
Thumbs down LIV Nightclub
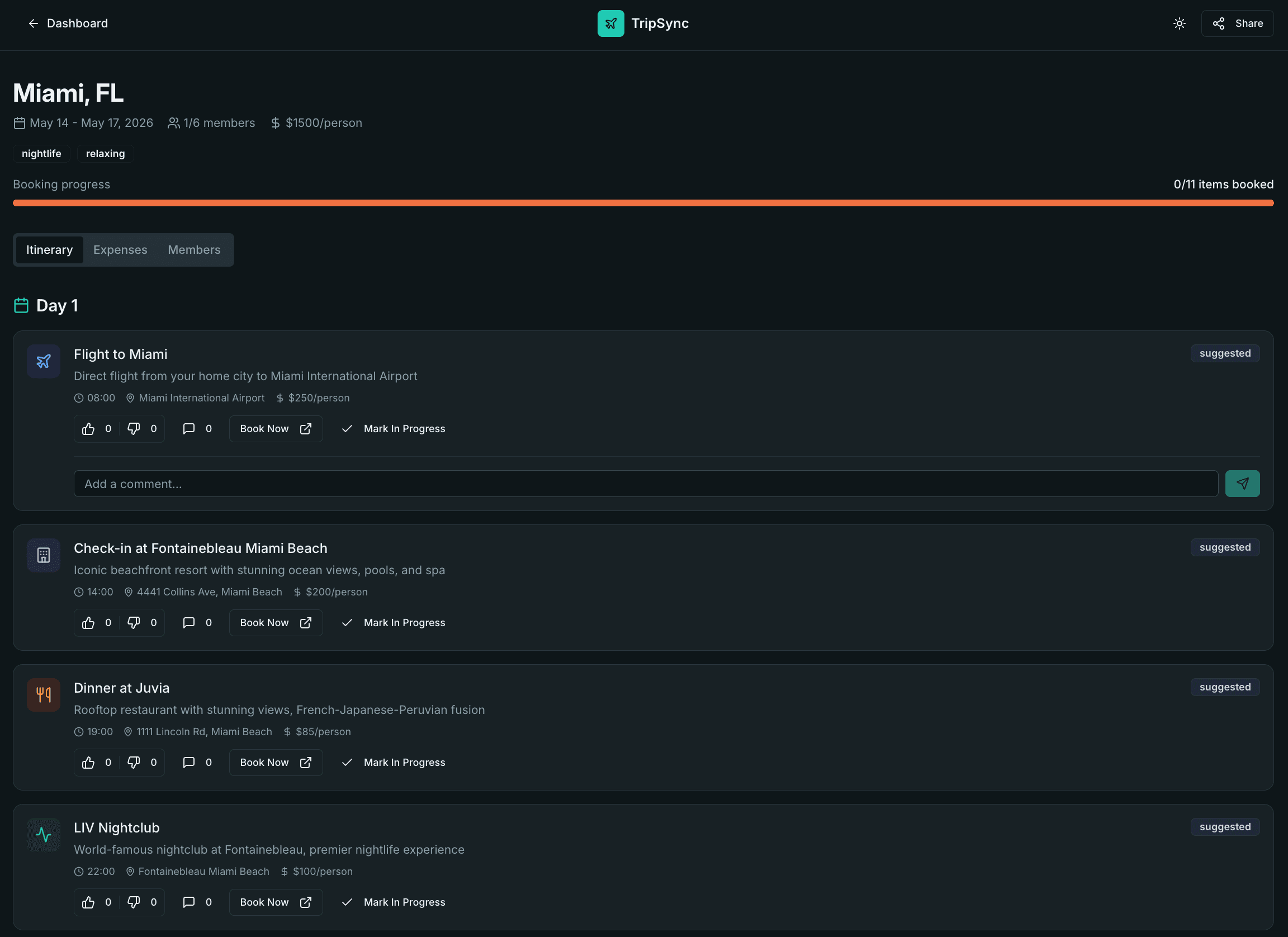pyautogui.click(x=142, y=902)
